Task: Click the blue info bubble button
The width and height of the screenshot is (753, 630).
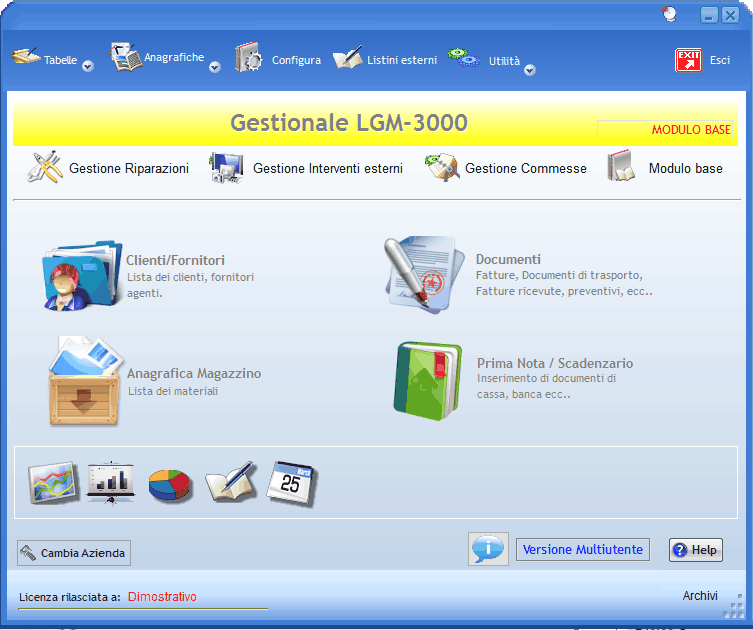Action: [x=488, y=549]
